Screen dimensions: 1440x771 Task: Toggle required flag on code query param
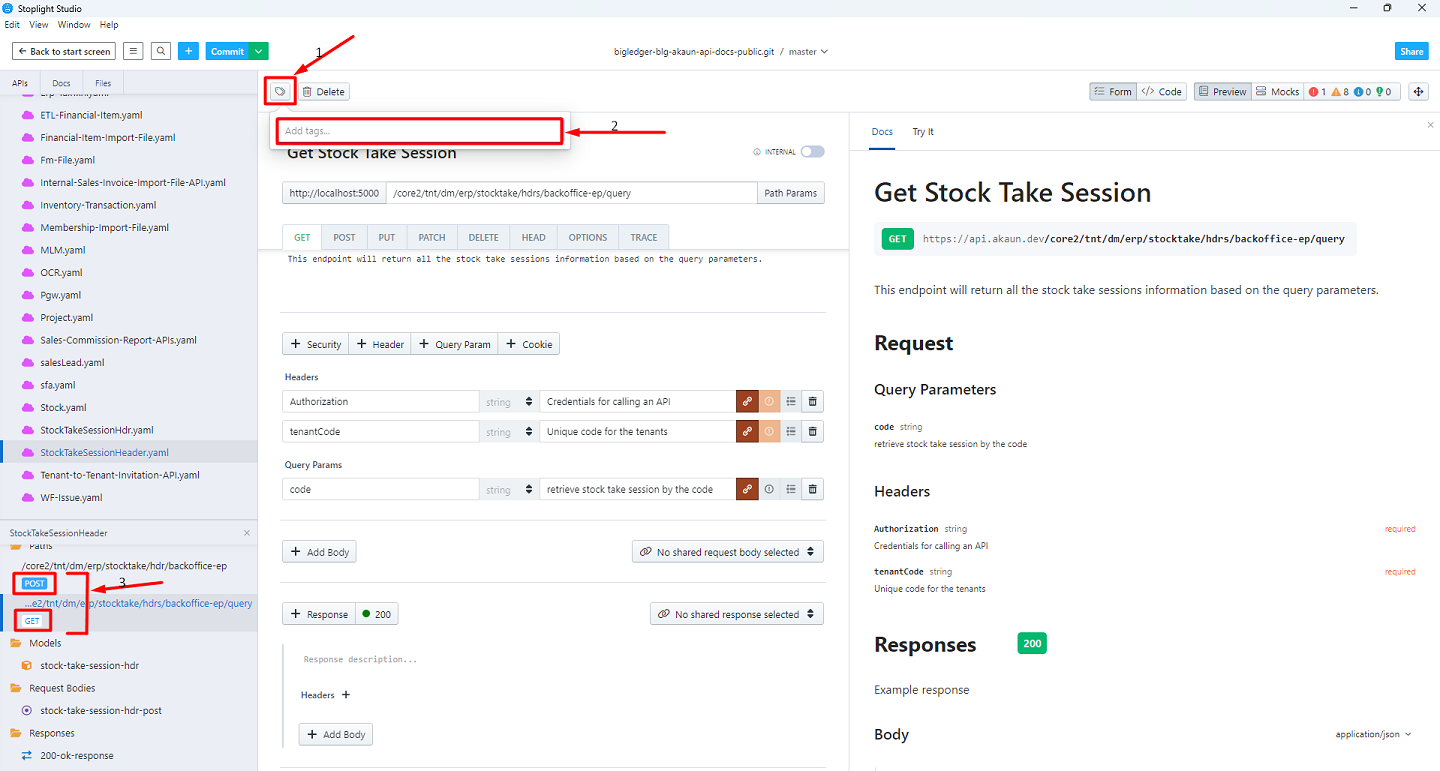pos(769,490)
